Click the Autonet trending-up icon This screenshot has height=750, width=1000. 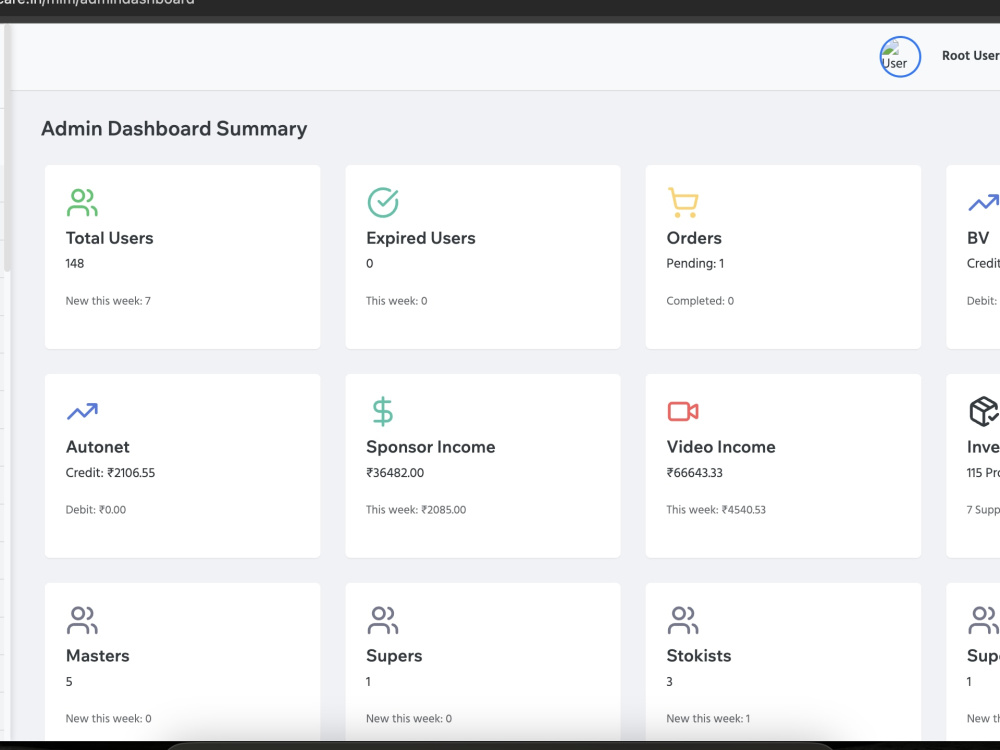(x=82, y=412)
